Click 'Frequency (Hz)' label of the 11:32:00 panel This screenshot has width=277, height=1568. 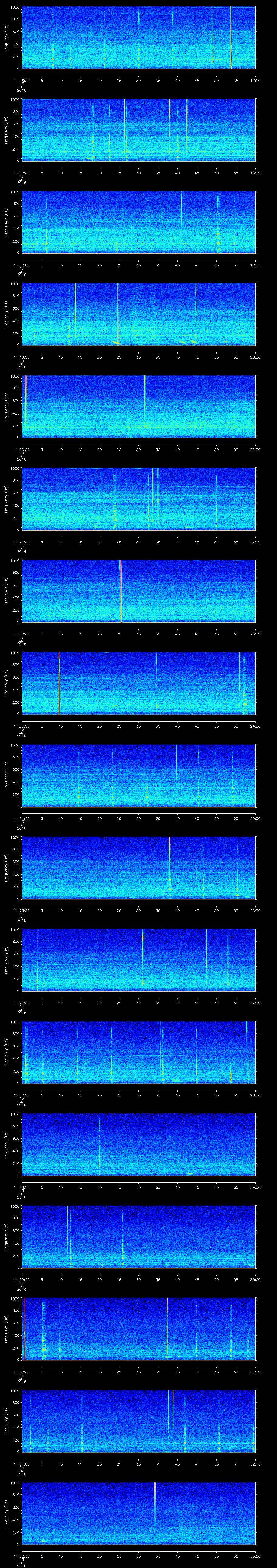click(x=6, y=1513)
